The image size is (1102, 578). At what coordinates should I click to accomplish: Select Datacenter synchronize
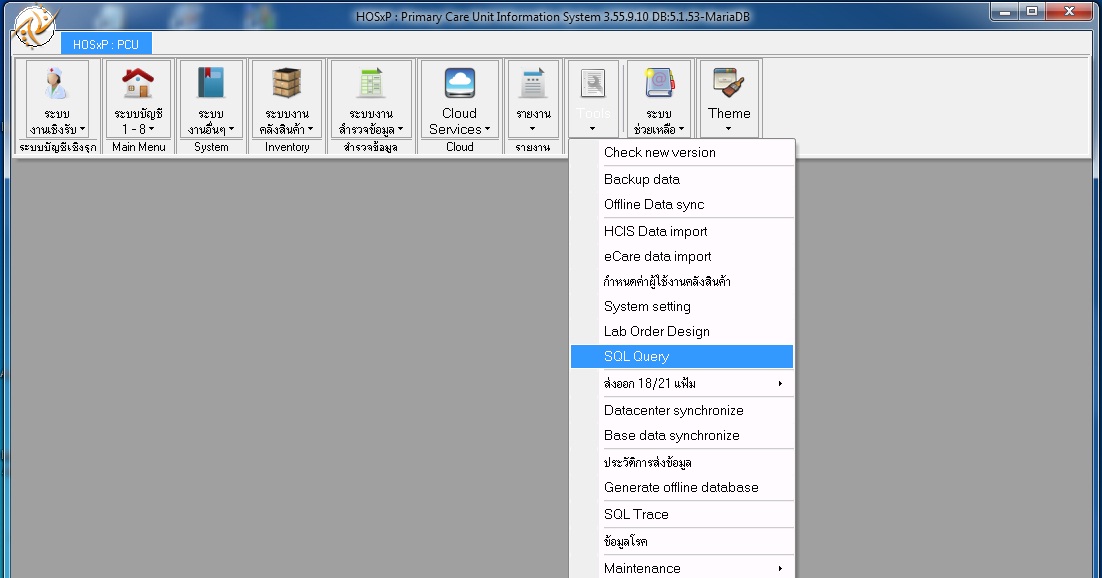pos(682,411)
